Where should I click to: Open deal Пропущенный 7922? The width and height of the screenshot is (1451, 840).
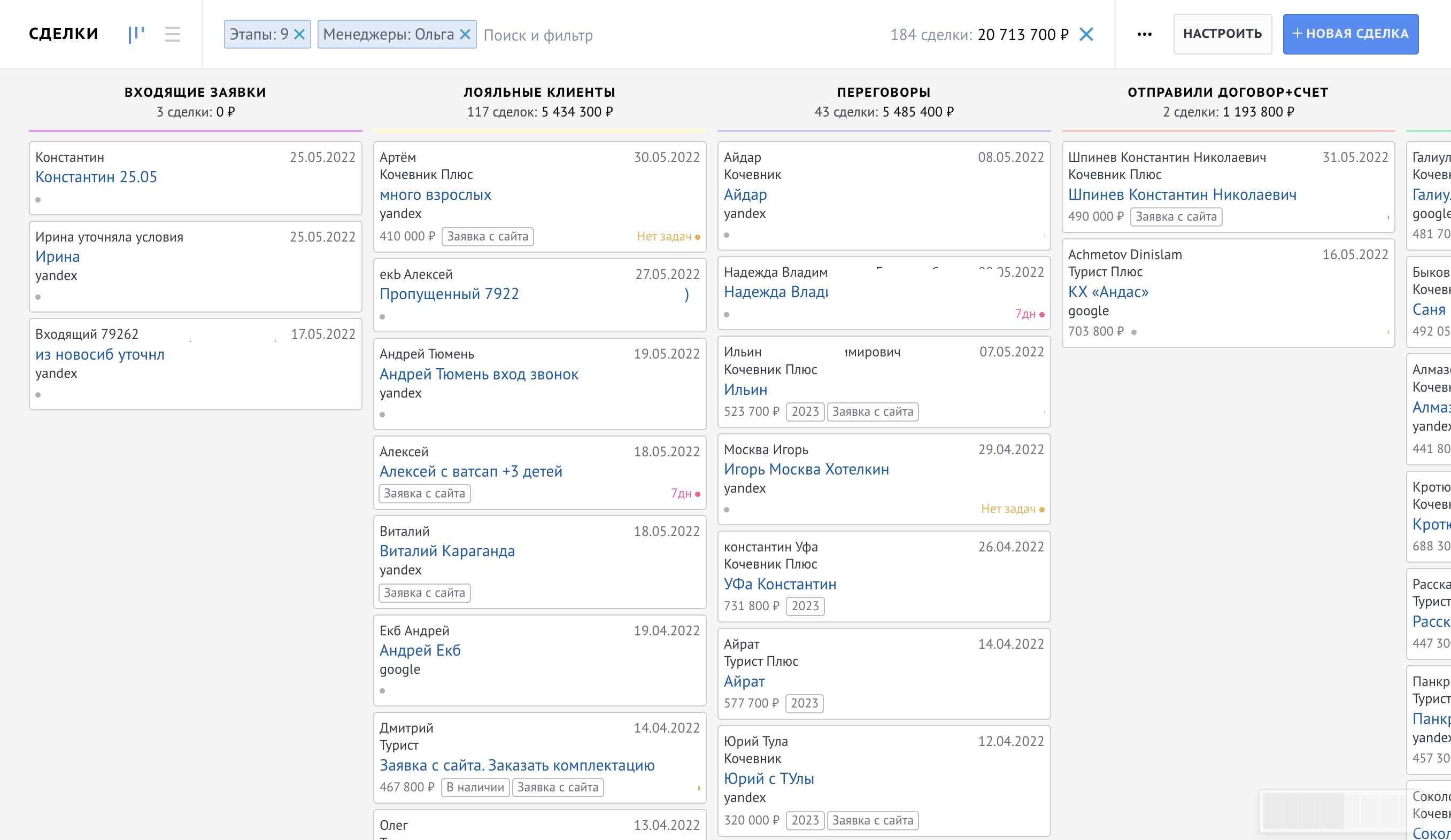[449, 294]
